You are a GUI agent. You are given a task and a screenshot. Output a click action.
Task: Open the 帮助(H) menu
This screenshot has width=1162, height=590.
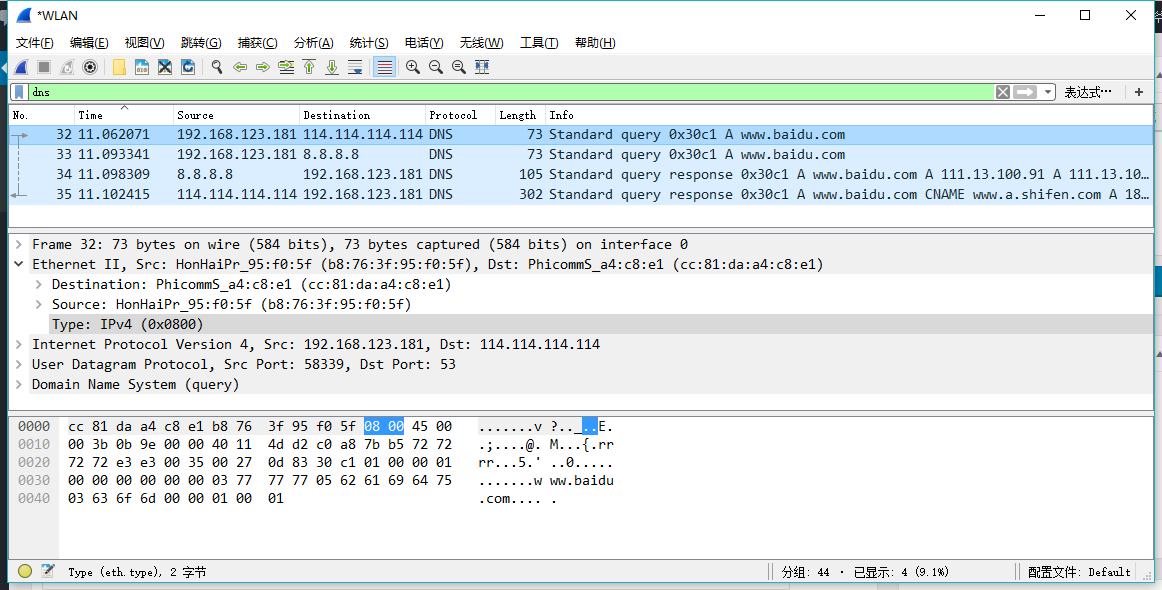pos(595,43)
